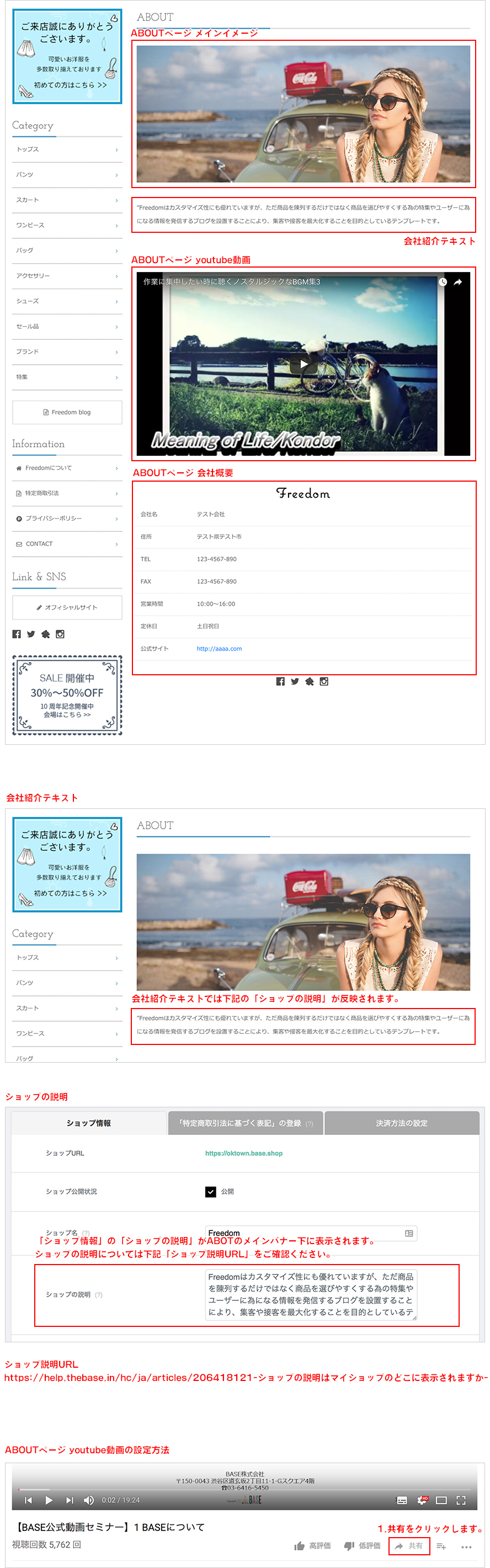Enter fullscreen in the BASE seminar video player
The width and height of the screenshot is (490, 1568).
click(x=461, y=1501)
